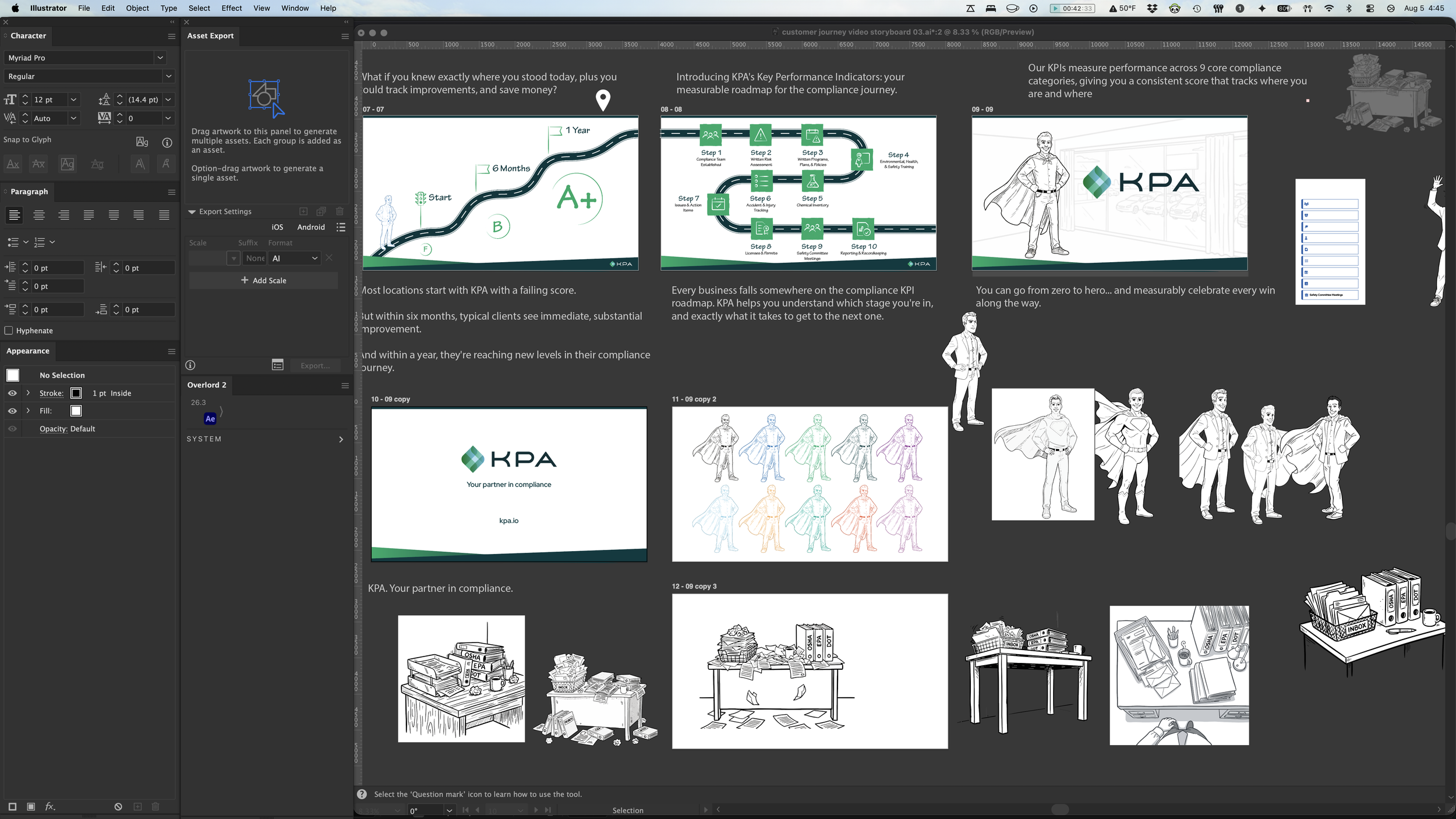
Task: Align paragraph text left
Action: click(15, 216)
